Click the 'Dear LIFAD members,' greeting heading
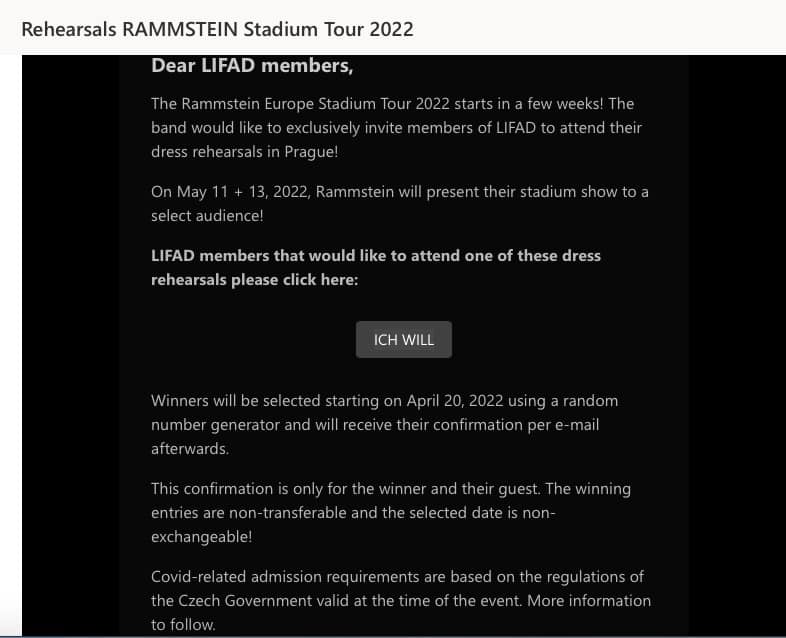786x638 pixels. [252, 66]
